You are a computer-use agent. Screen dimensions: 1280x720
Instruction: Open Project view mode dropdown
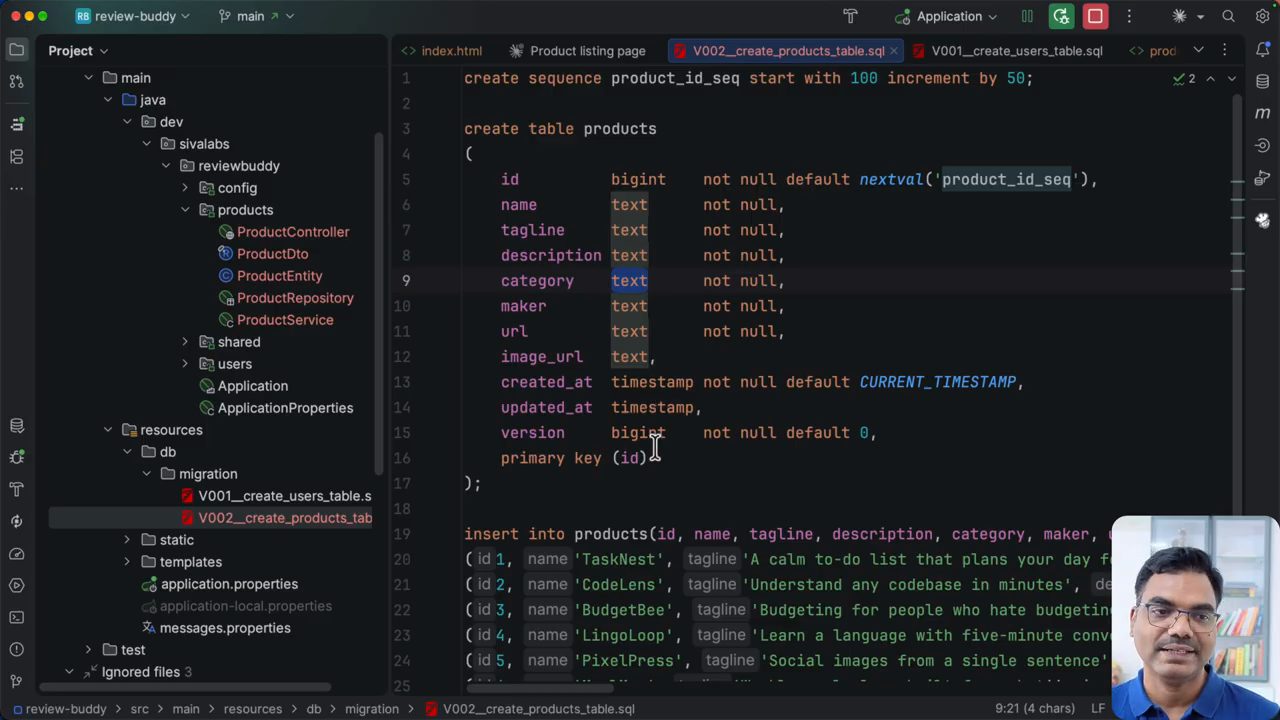pos(78,50)
